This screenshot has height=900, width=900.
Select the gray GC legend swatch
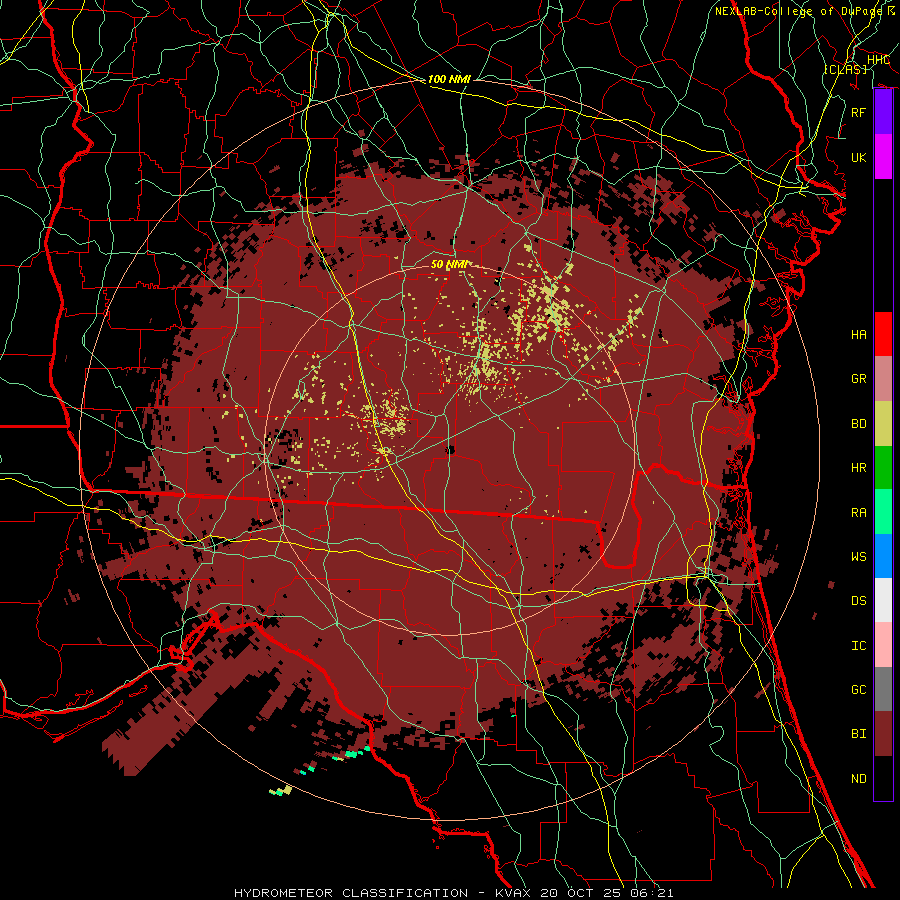click(x=883, y=689)
